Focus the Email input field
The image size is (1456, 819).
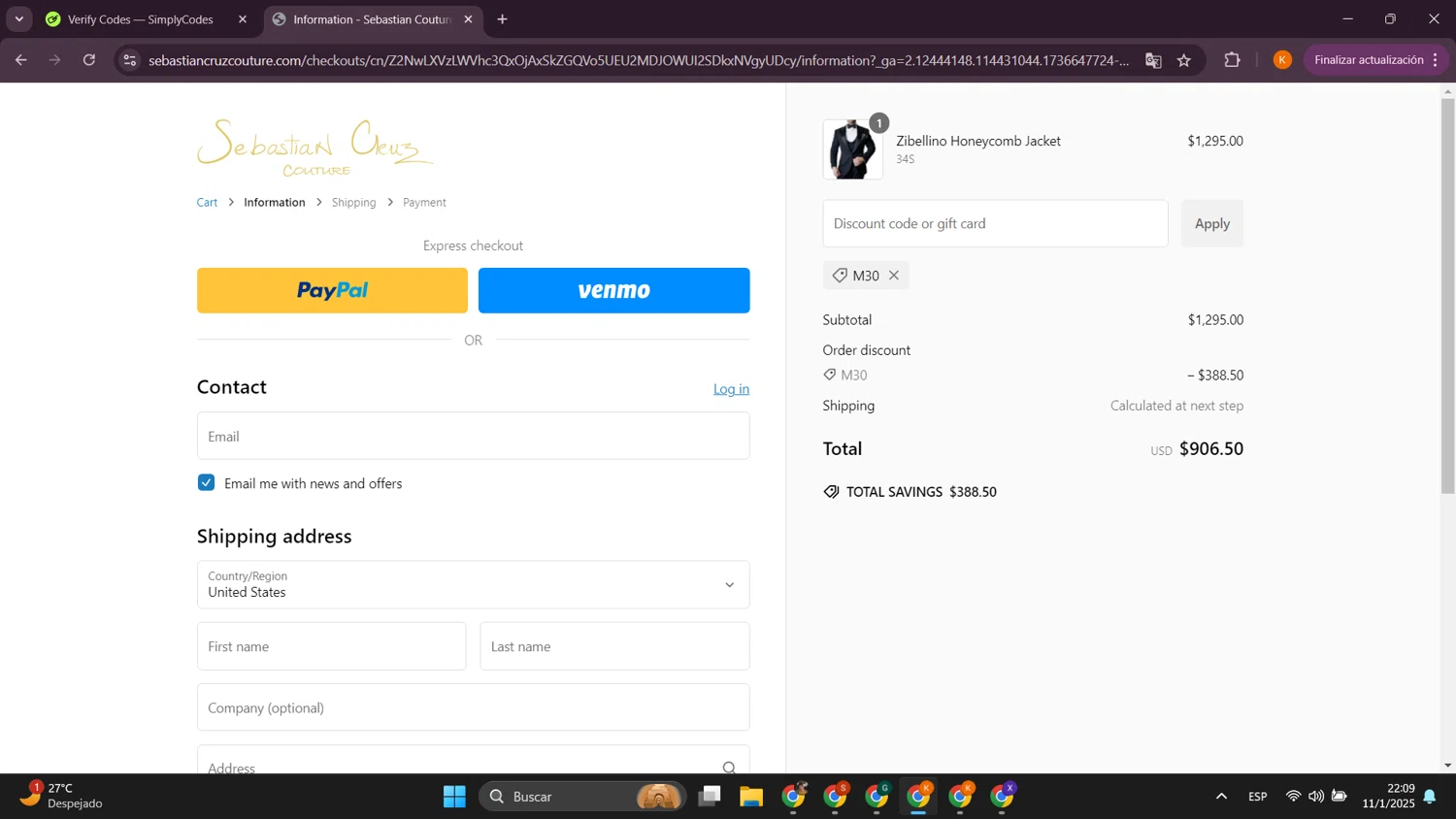click(x=473, y=436)
